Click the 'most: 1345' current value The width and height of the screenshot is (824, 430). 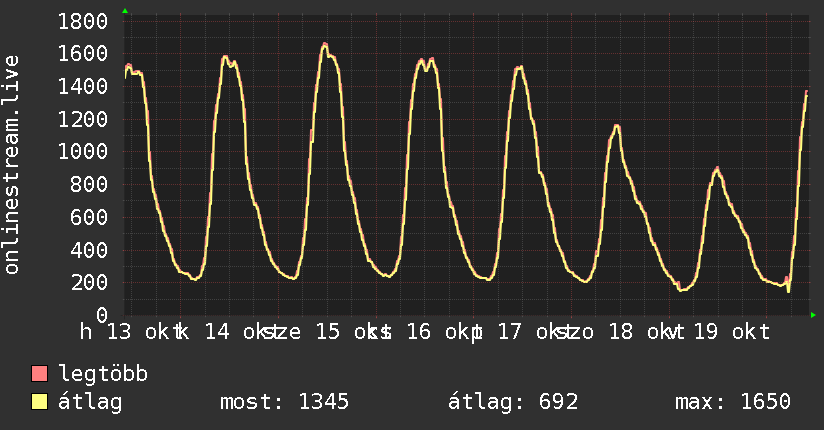tap(284, 402)
